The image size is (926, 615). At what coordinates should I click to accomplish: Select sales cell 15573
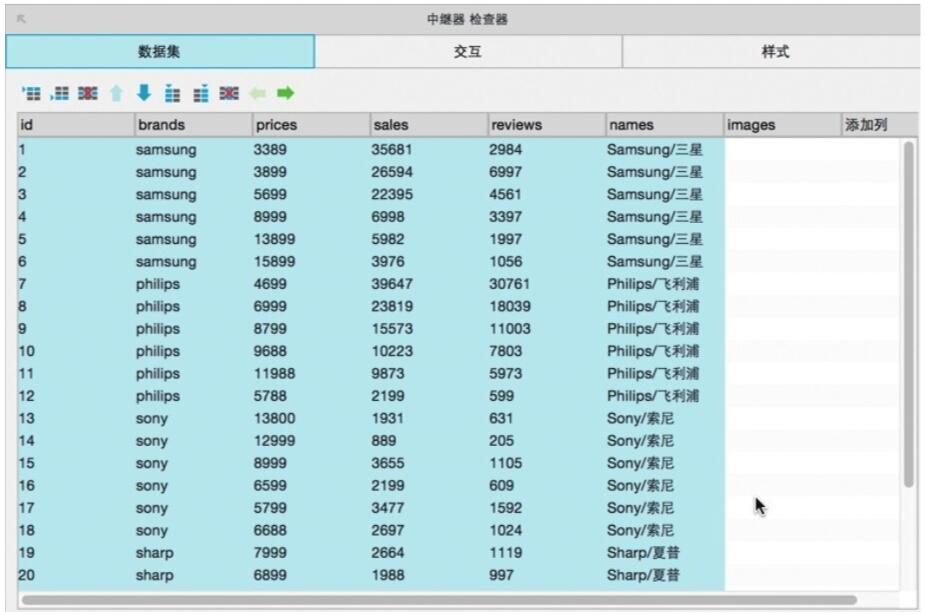coord(392,329)
